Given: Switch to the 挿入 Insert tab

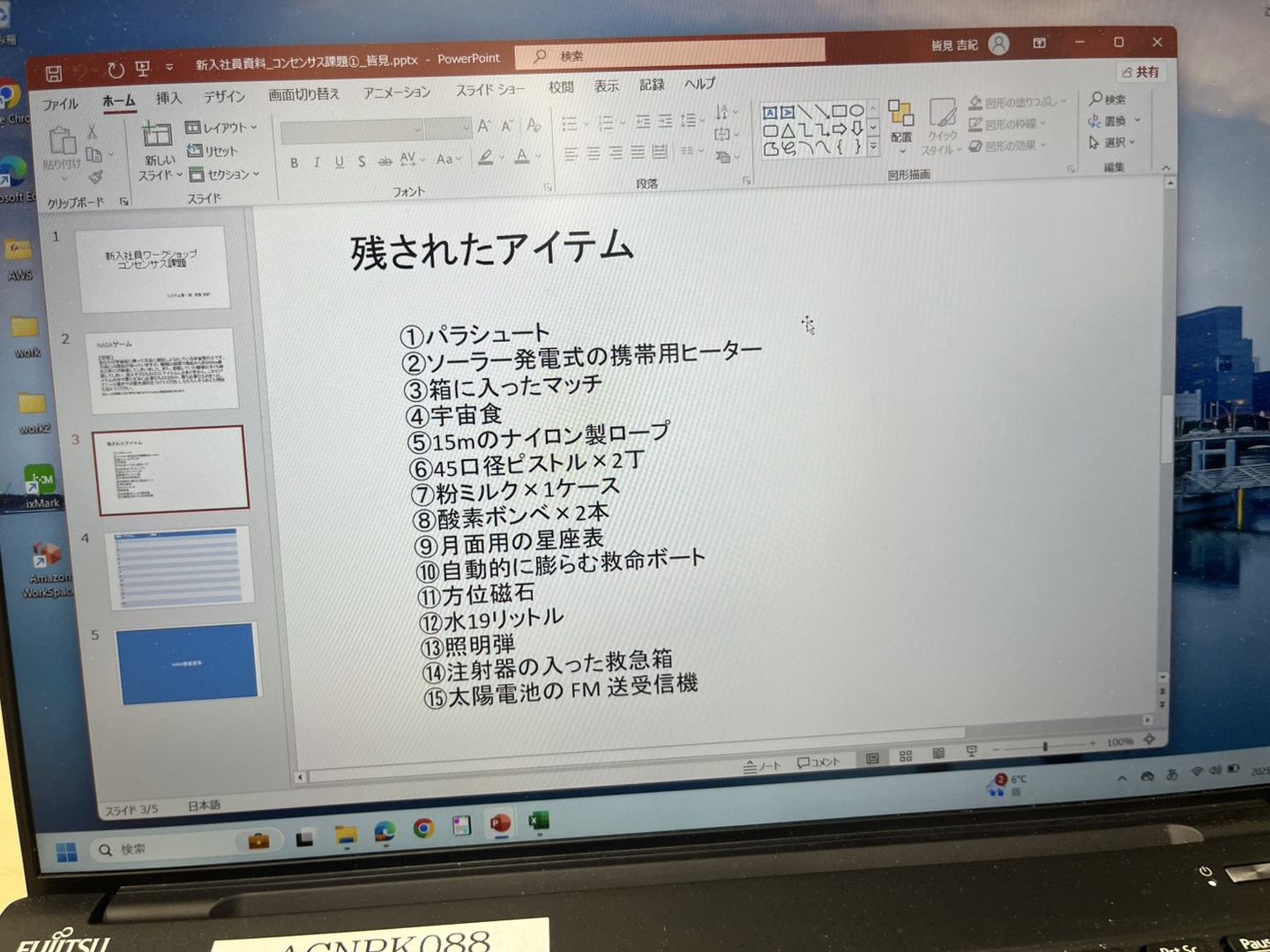Looking at the screenshot, I should 168,99.
